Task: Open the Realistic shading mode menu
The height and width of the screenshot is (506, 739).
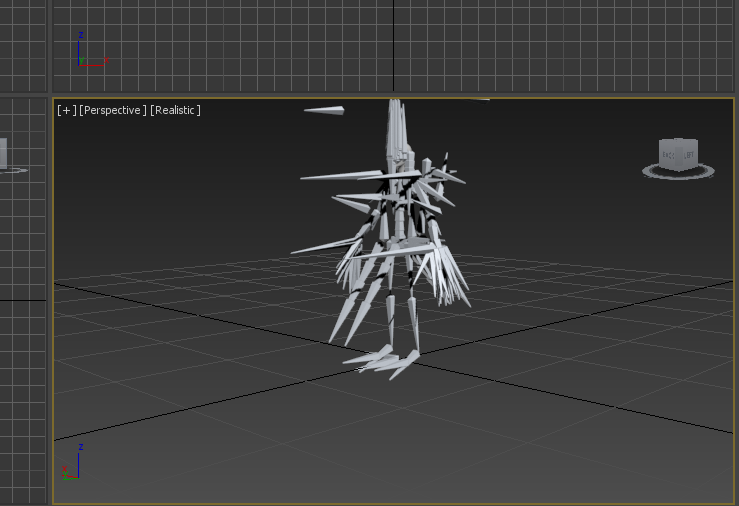Action: (175, 110)
